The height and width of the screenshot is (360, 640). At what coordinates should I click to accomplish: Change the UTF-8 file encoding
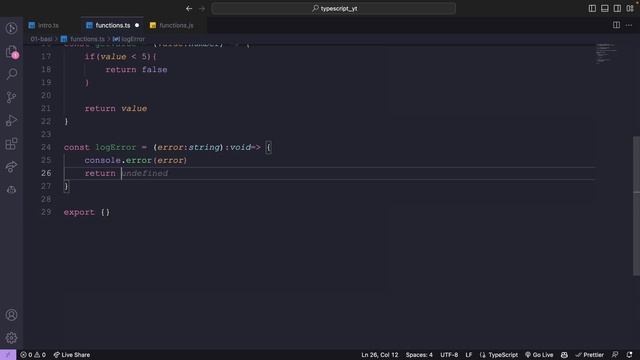[449, 355]
